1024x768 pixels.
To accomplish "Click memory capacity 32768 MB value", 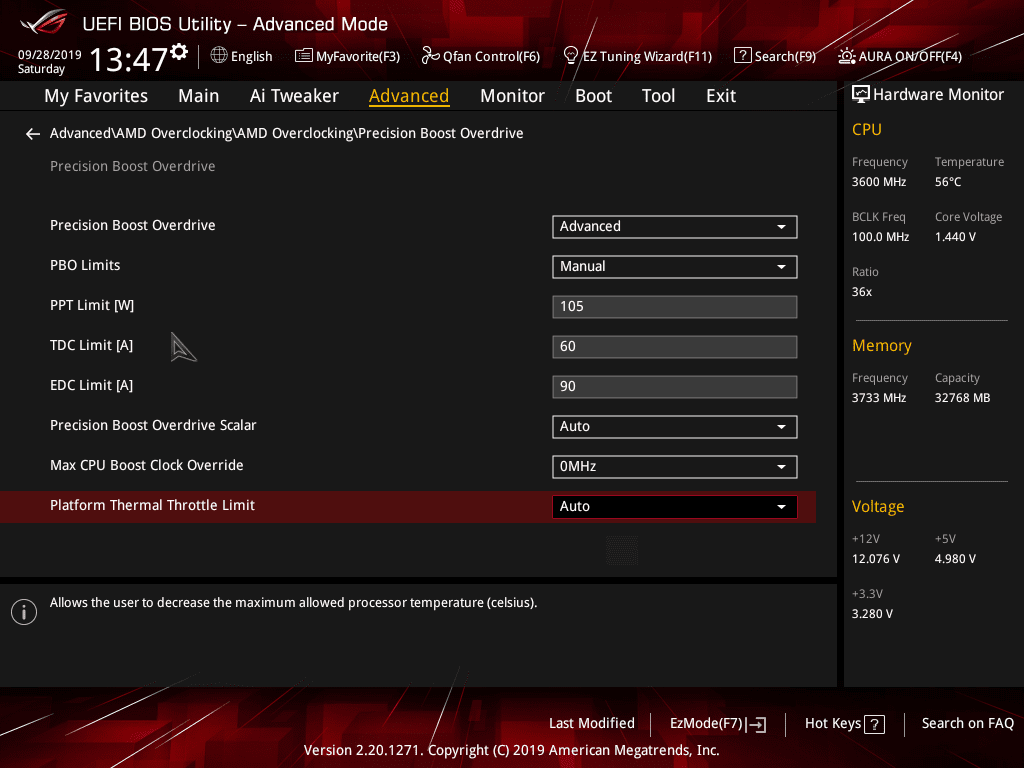I will 962,398.
